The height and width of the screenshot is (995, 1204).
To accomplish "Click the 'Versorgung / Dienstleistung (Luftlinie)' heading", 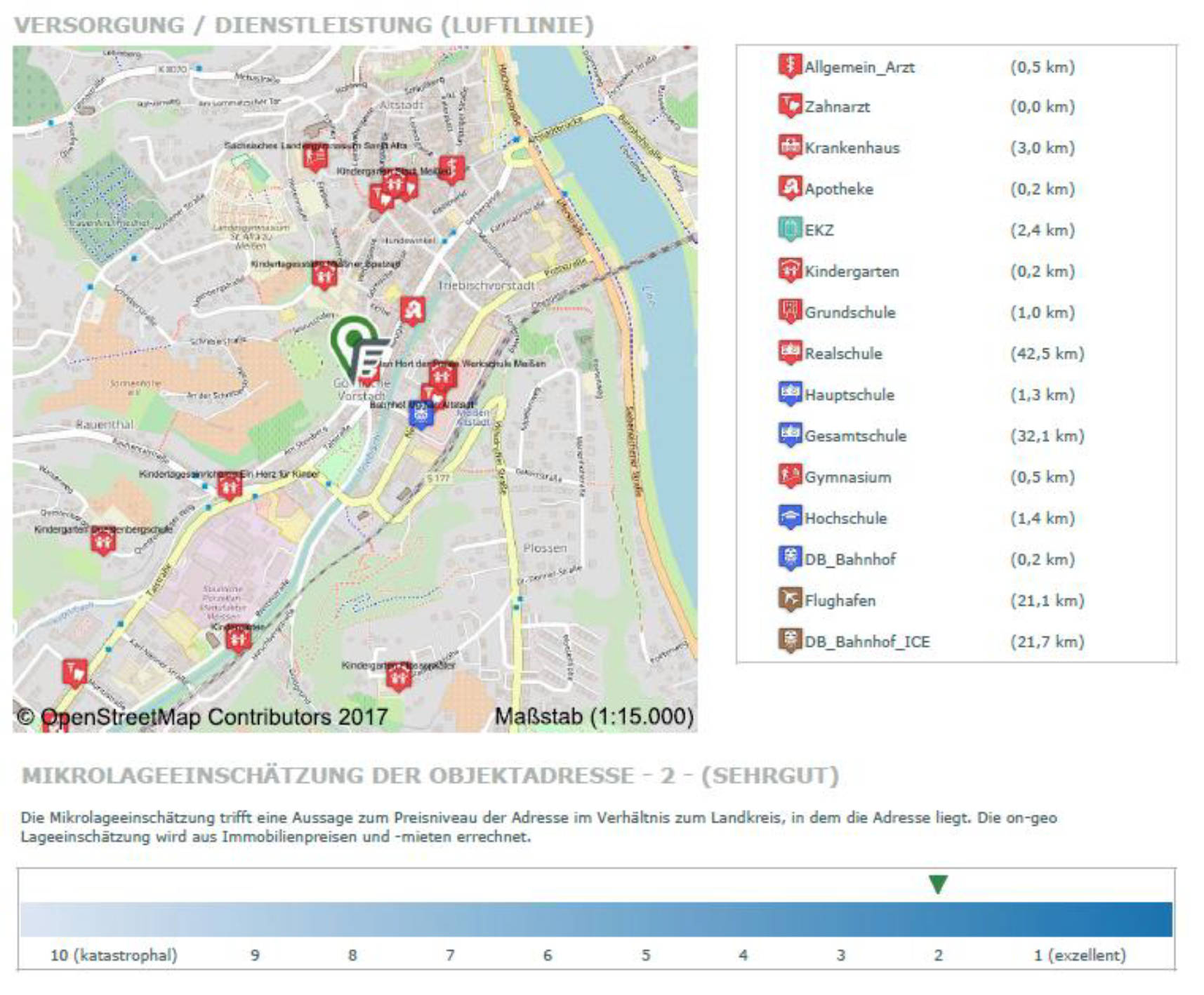I will (304, 25).
